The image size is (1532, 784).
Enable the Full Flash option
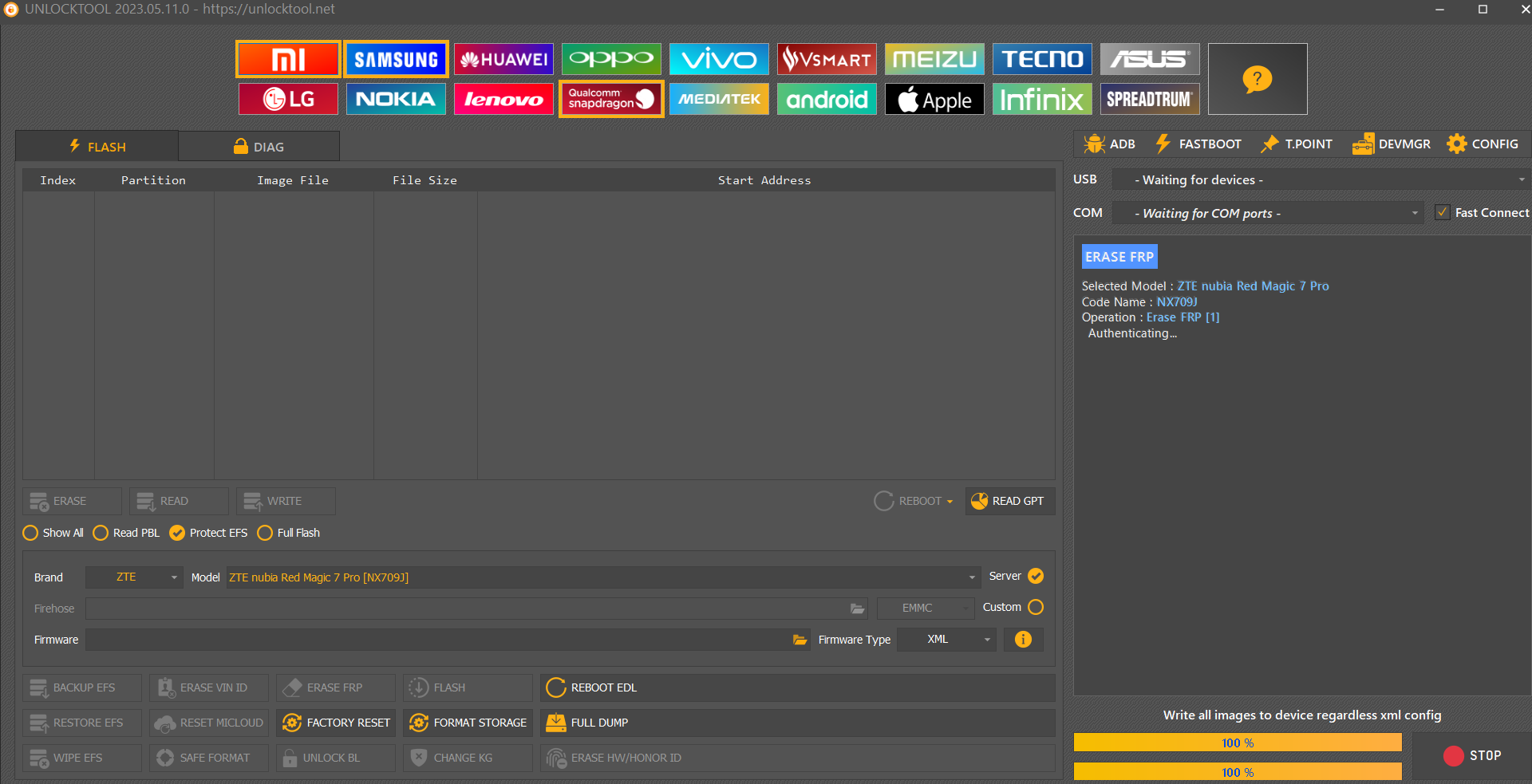tap(288, 533)
